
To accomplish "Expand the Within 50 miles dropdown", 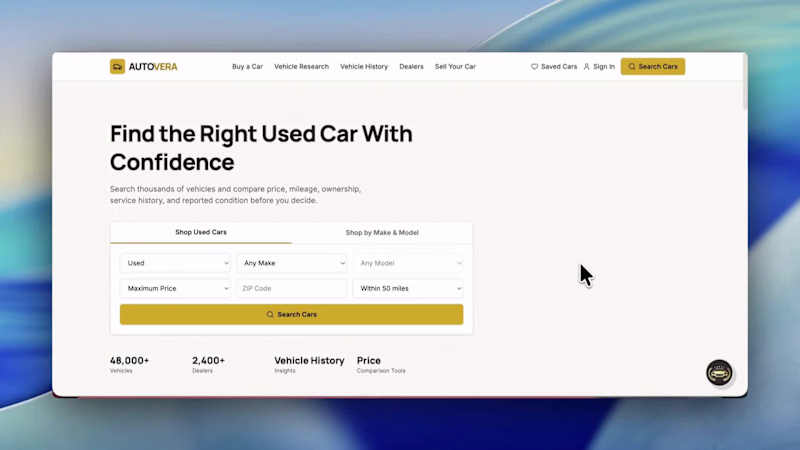I will point(408,288).
